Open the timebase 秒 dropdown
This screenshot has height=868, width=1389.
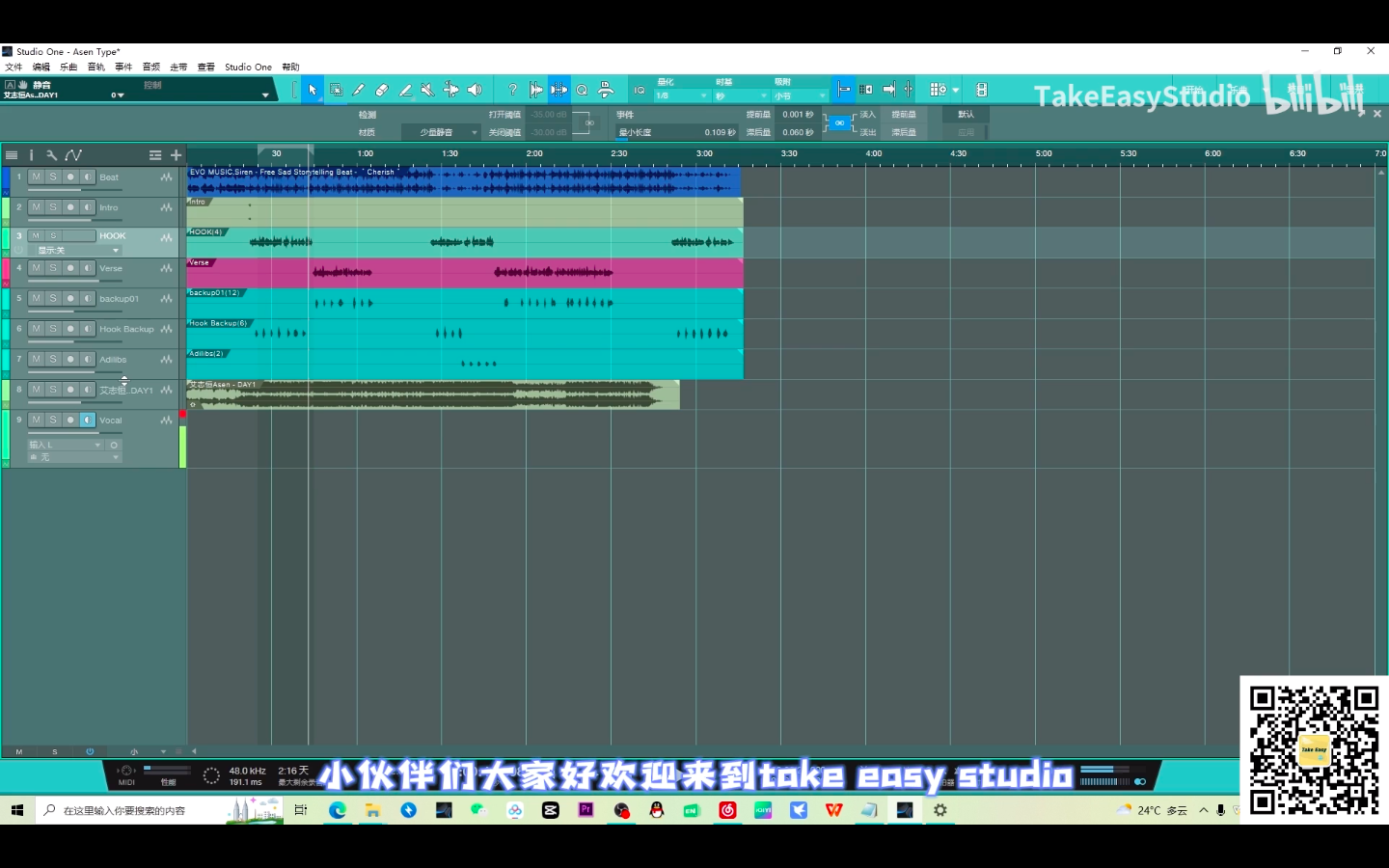coord(741,95)
